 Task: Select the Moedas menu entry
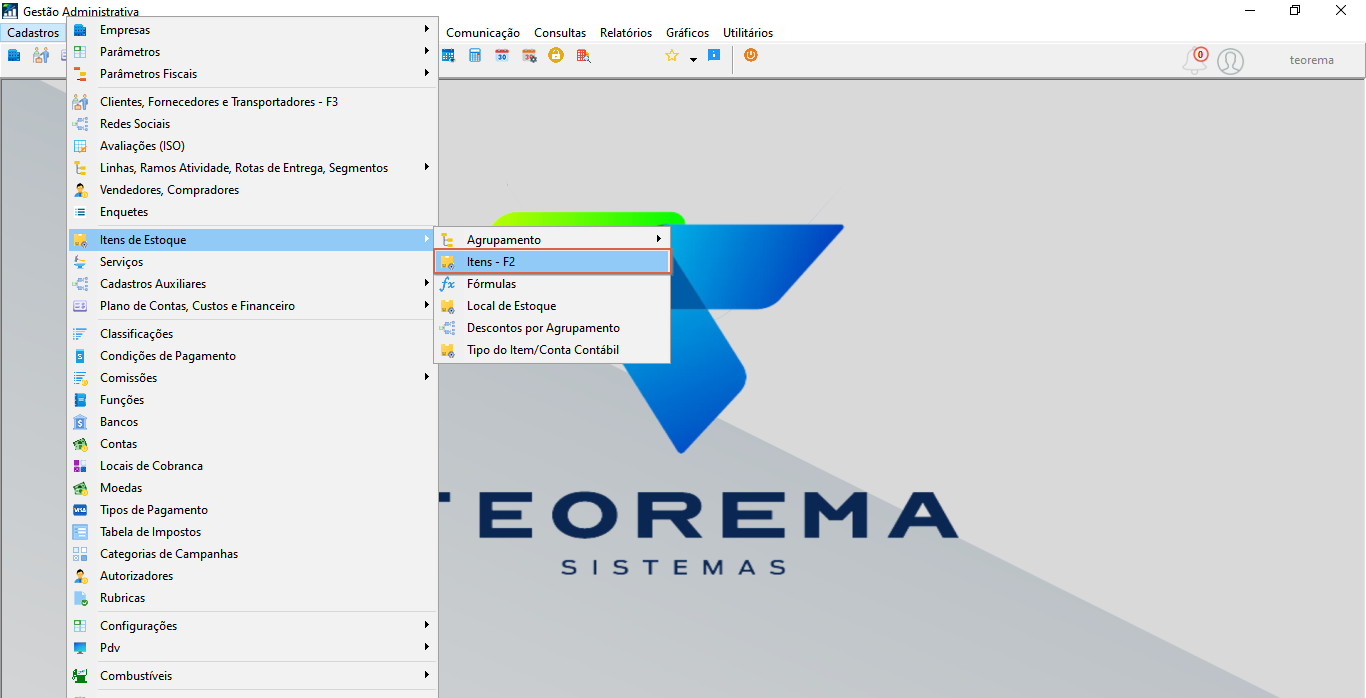252,488
